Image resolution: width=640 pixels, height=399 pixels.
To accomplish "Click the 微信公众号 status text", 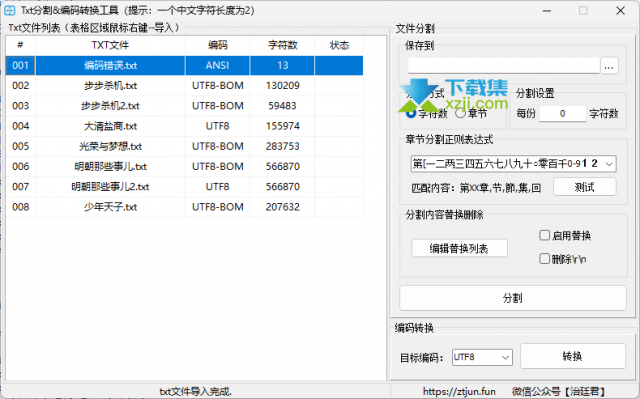I will [x=560, y=392].
